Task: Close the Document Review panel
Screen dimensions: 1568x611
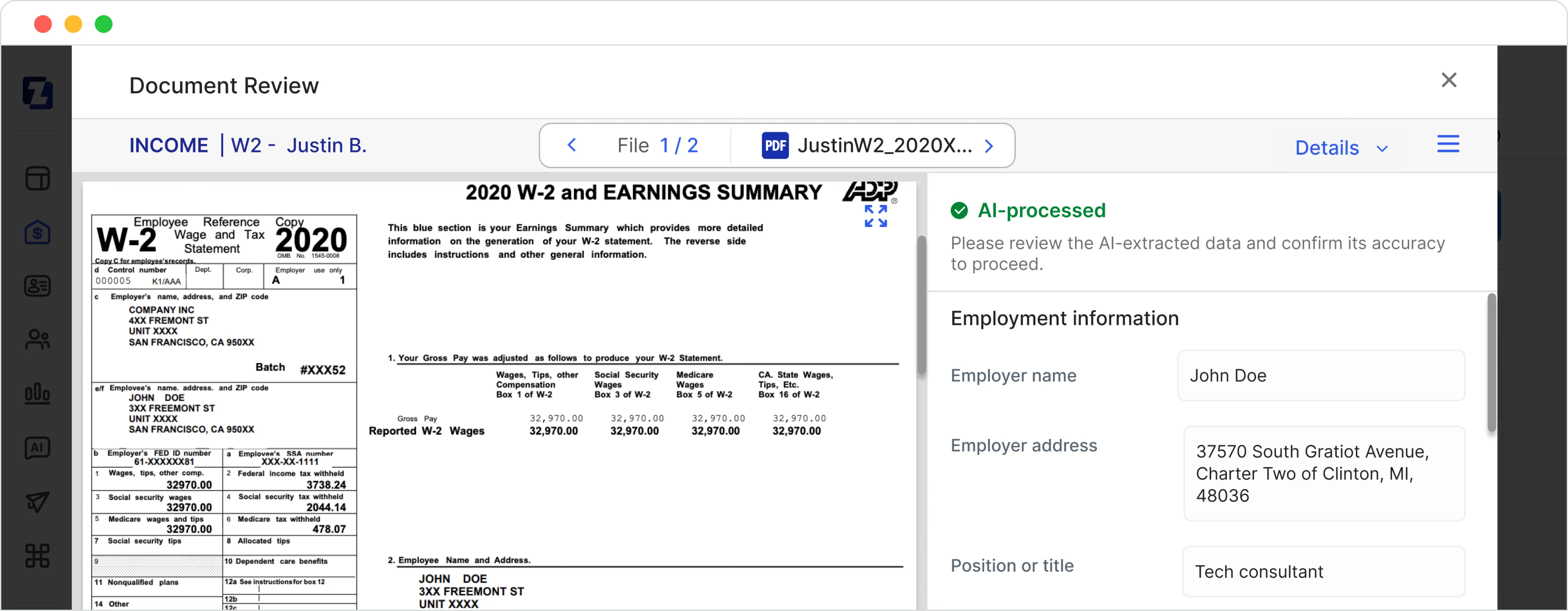Action: 1449,80
